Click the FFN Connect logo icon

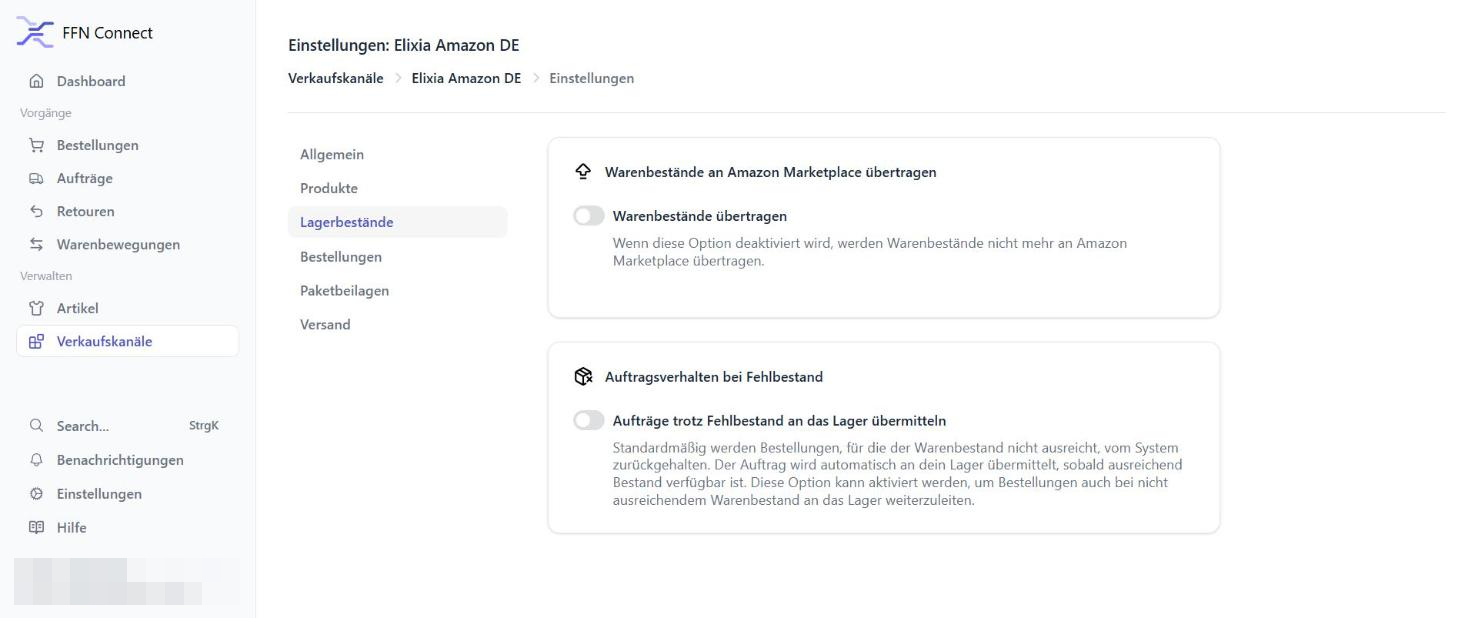(36, 32)
